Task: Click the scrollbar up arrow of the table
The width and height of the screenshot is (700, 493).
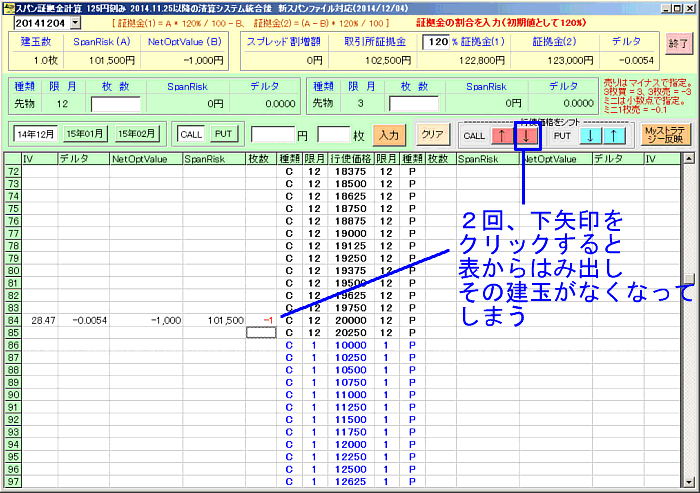Action: (688, 158)
